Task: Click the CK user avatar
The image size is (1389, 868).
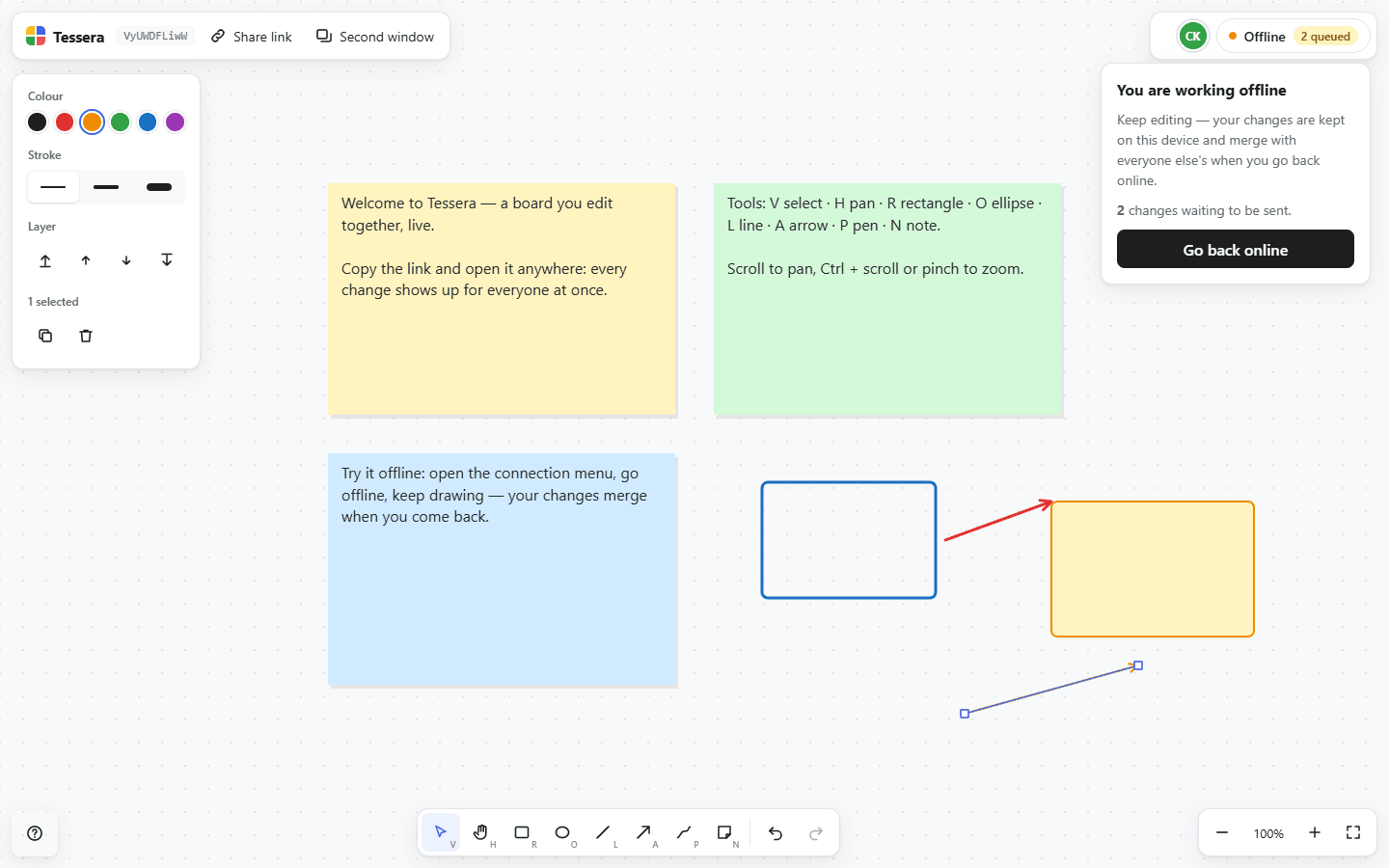Action: [1193, 37]
